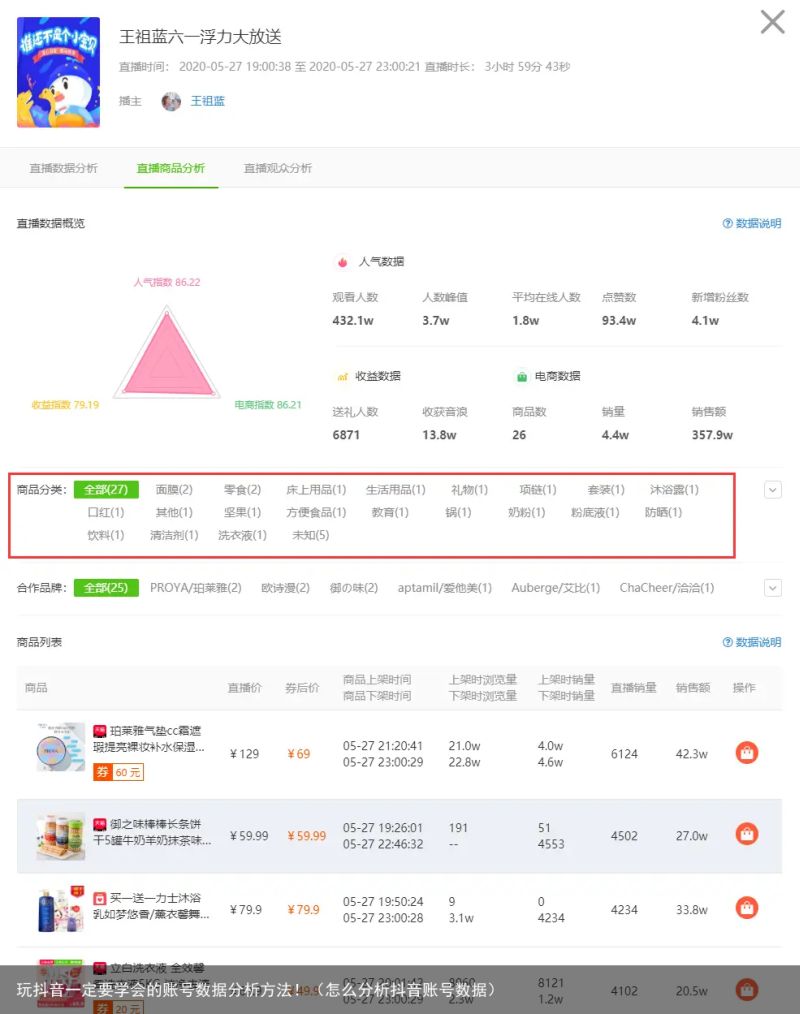This screenshot has height=1014, width=800.
Task: Filter by brand aptamil/爱他美(1)
Action: tap(445, 588)
